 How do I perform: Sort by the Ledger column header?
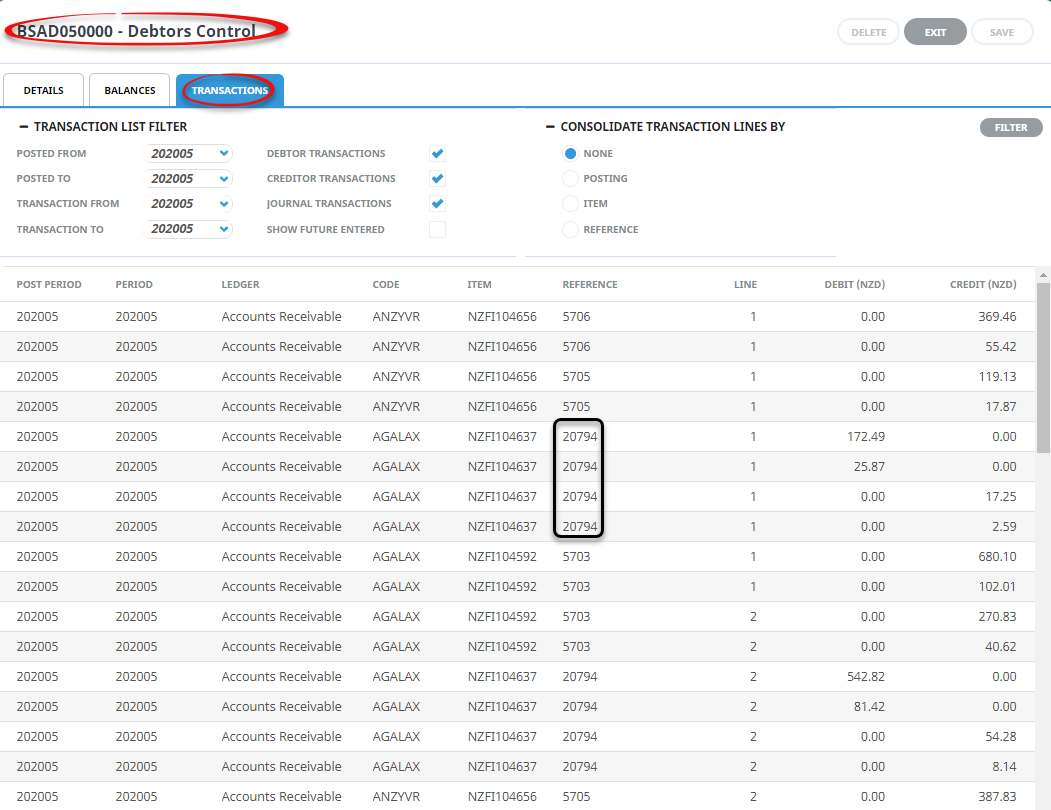pyautogui.click(x=241, y=284)
